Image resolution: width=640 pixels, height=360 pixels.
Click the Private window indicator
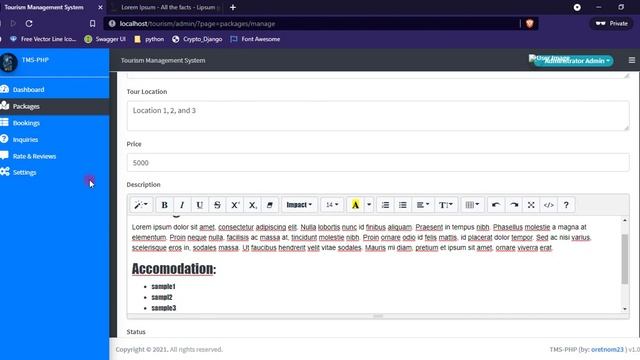611,24
